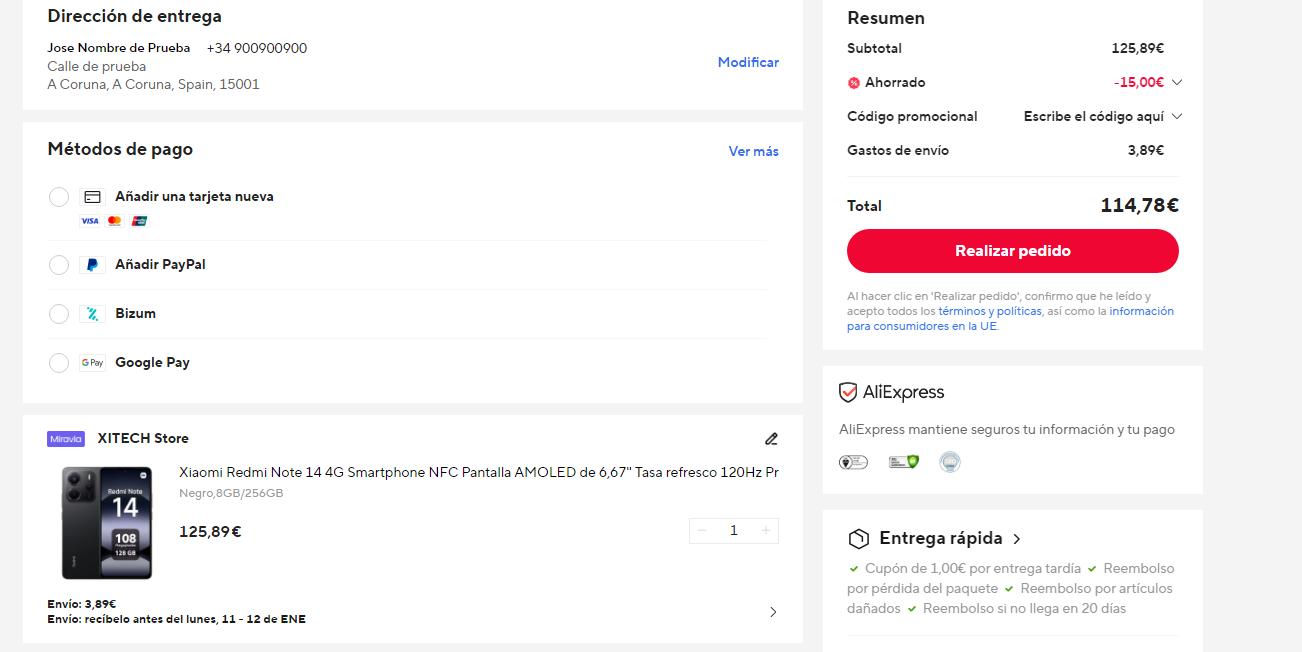
Task: Click the credit card icon
Action: (92, 197)
